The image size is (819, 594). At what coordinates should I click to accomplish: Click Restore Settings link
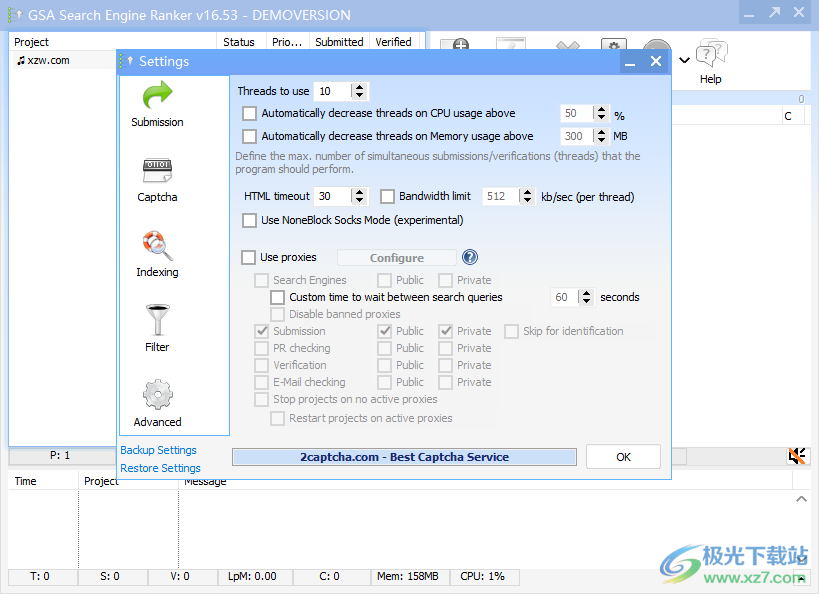pos(160,468)
